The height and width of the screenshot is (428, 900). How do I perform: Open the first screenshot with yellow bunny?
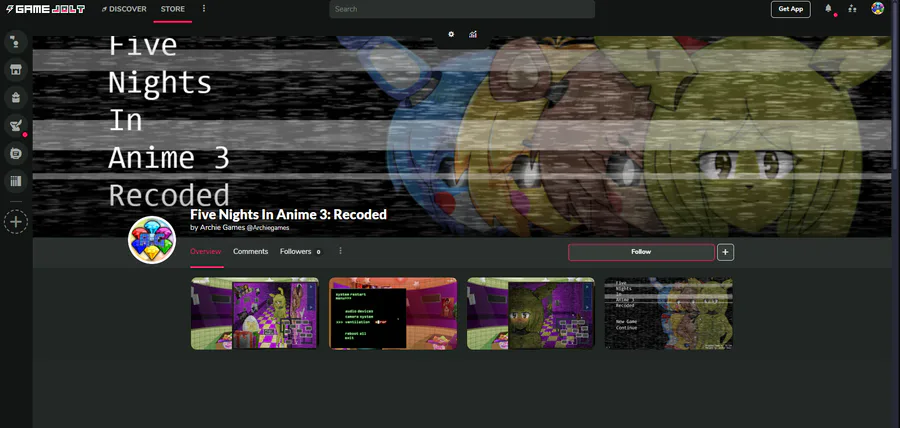pyautogui.click(x=255, y=313)
